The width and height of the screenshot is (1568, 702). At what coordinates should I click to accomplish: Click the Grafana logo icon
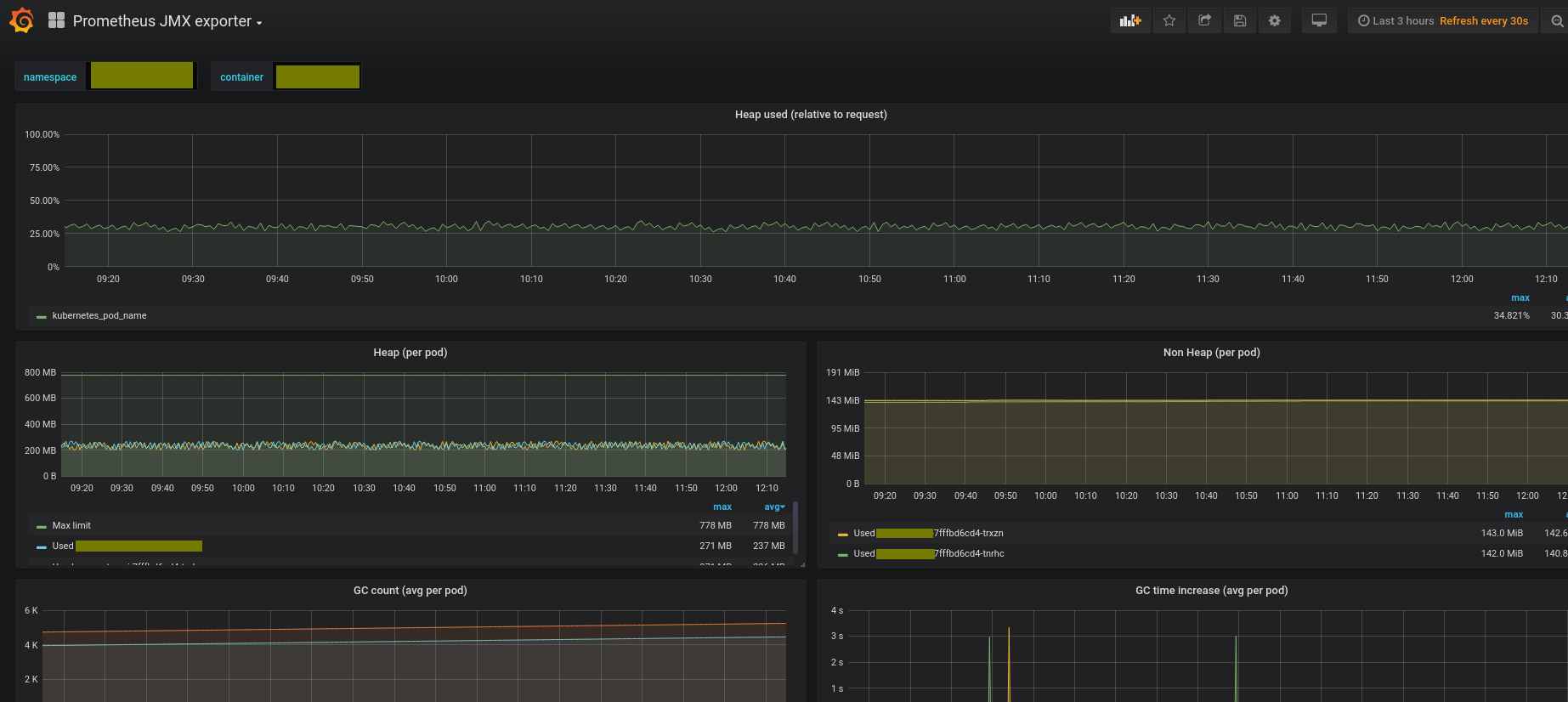[22, 20]
